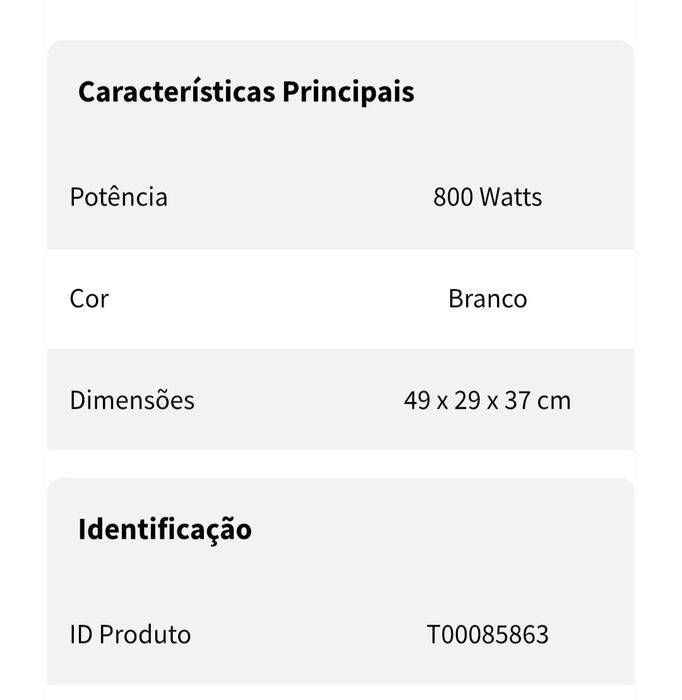
Task: Click the Identificação section heading
Action: [165, 529]
